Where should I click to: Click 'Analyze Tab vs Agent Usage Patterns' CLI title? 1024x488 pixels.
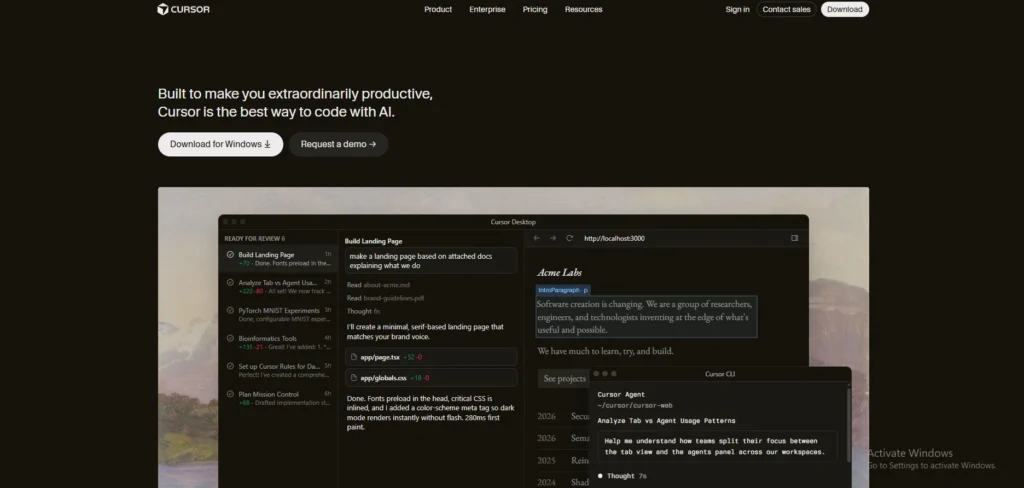pos(666,421)
